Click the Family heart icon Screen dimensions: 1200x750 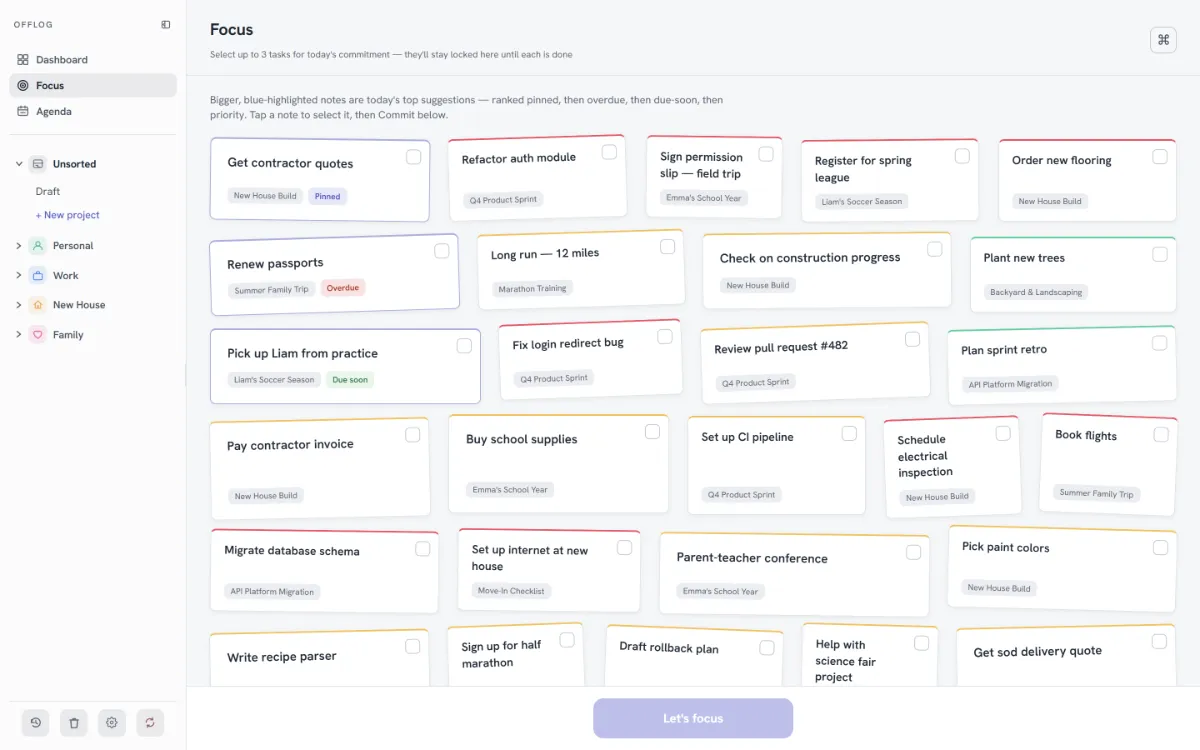[37, 335]
